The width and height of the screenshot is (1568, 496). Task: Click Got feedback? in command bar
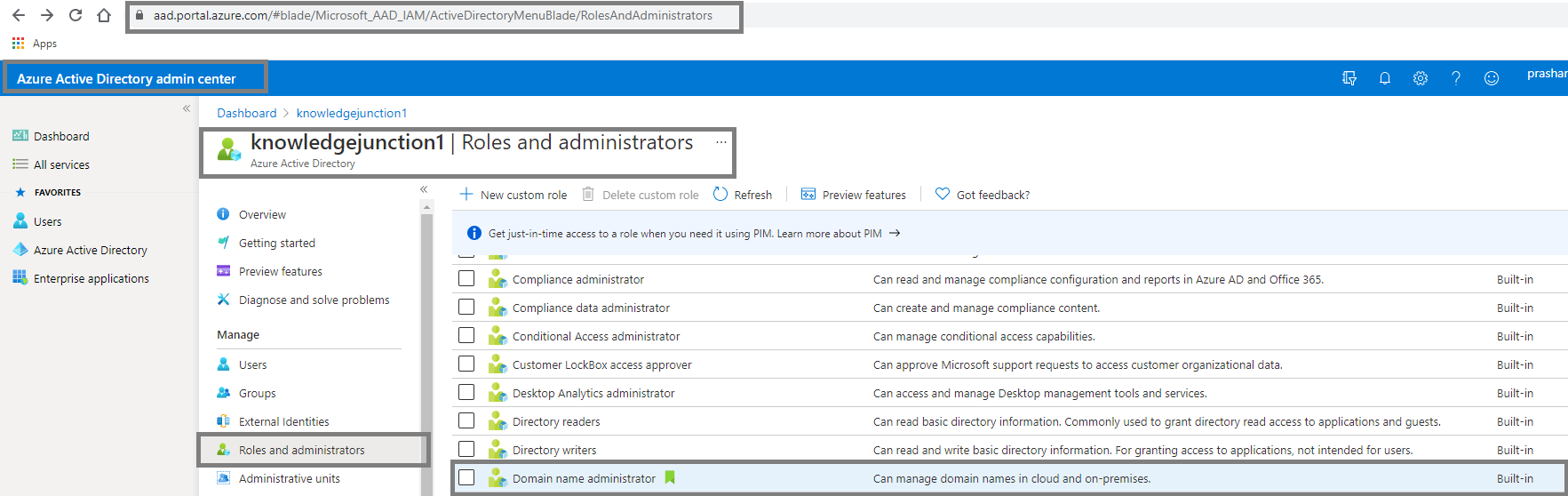coord(983,195)
